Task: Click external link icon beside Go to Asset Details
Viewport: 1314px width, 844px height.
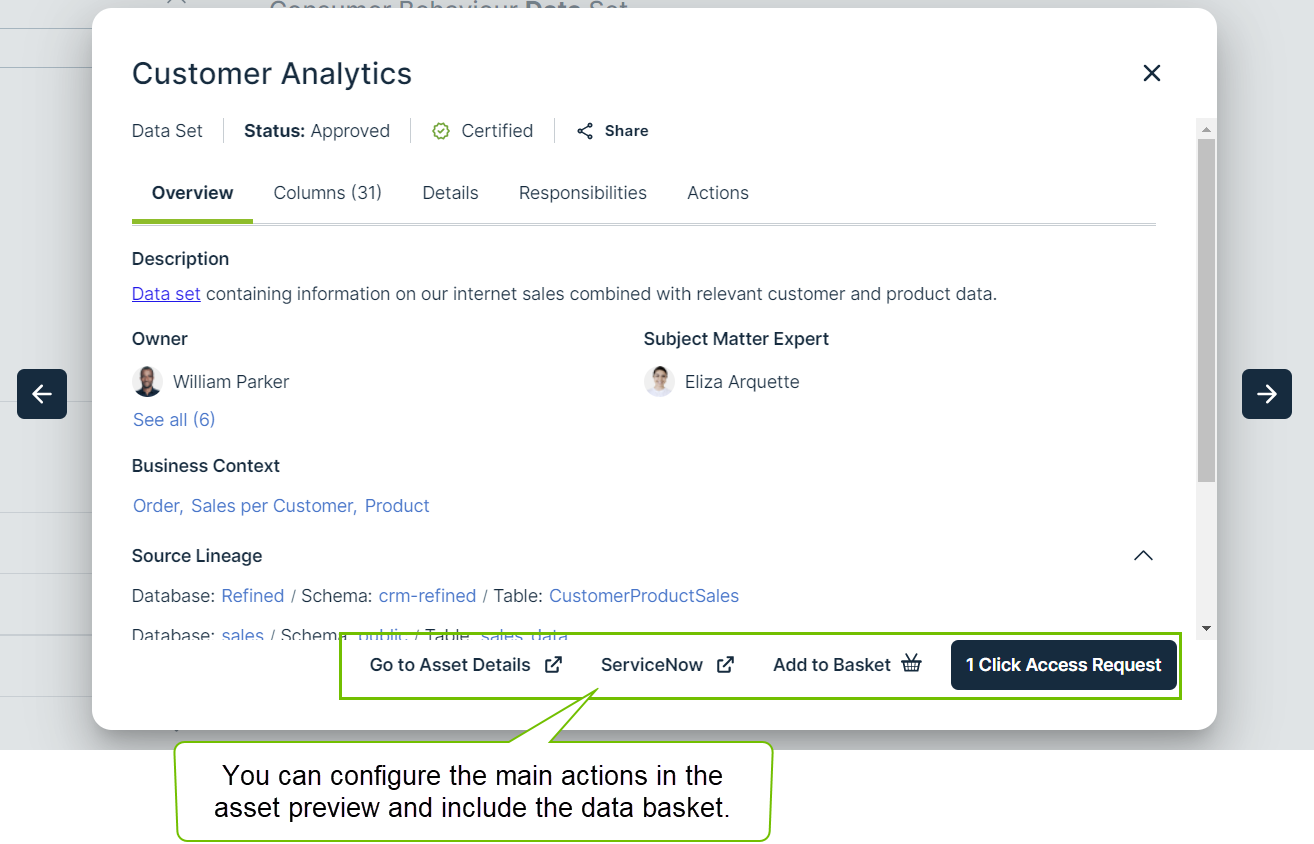Action: 553,665
